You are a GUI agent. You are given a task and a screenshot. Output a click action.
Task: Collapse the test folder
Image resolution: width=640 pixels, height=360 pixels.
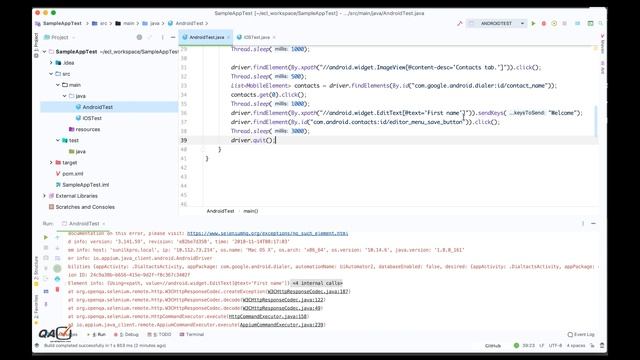coord(58,140)
